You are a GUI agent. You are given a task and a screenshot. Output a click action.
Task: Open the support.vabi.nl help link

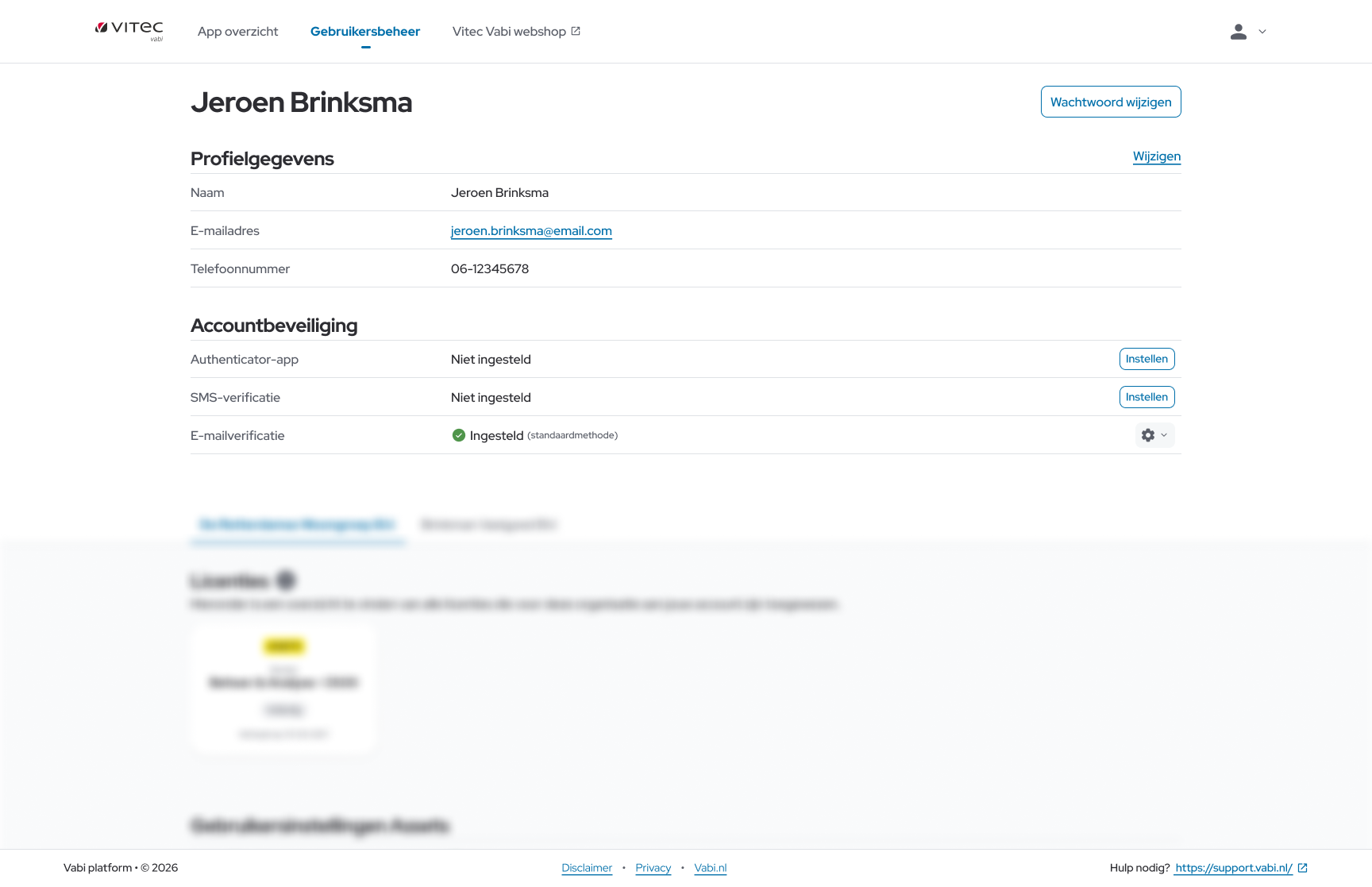(1233, 868)
